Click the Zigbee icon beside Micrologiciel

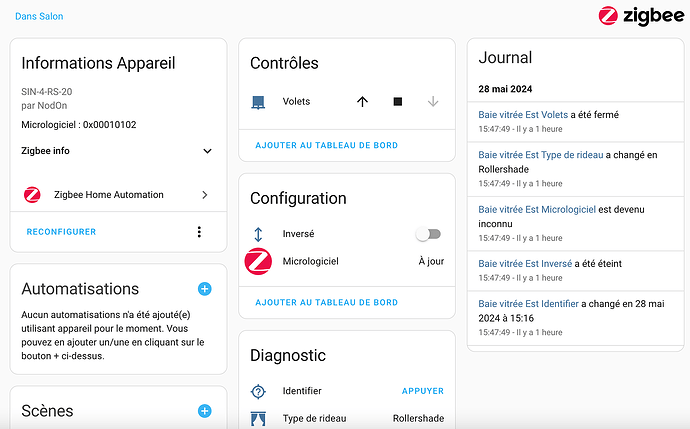point(258,261)
